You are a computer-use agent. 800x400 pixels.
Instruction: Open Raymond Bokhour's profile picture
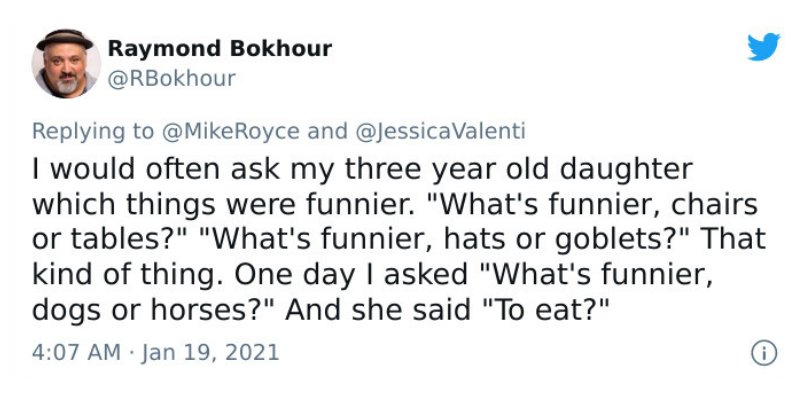tap(65, 63)
